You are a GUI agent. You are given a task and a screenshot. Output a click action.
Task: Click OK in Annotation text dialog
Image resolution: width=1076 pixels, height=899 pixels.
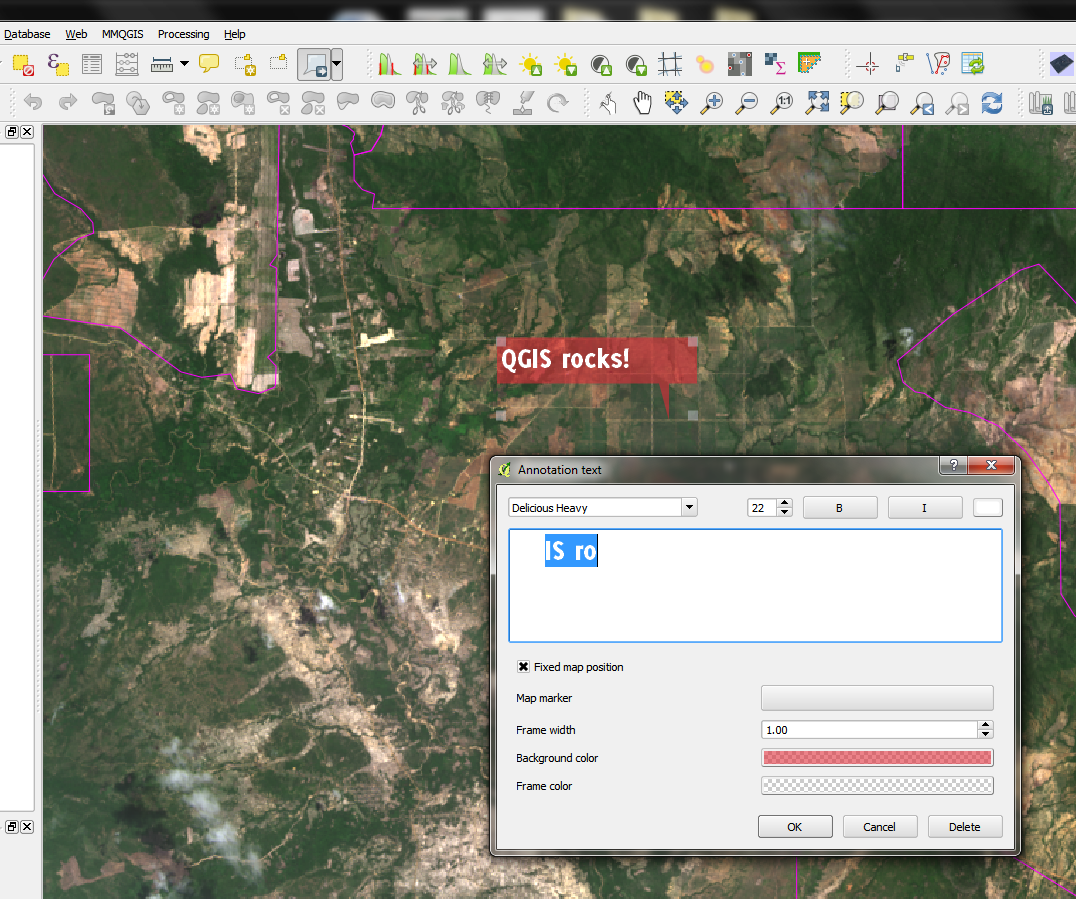click(794, 827)
